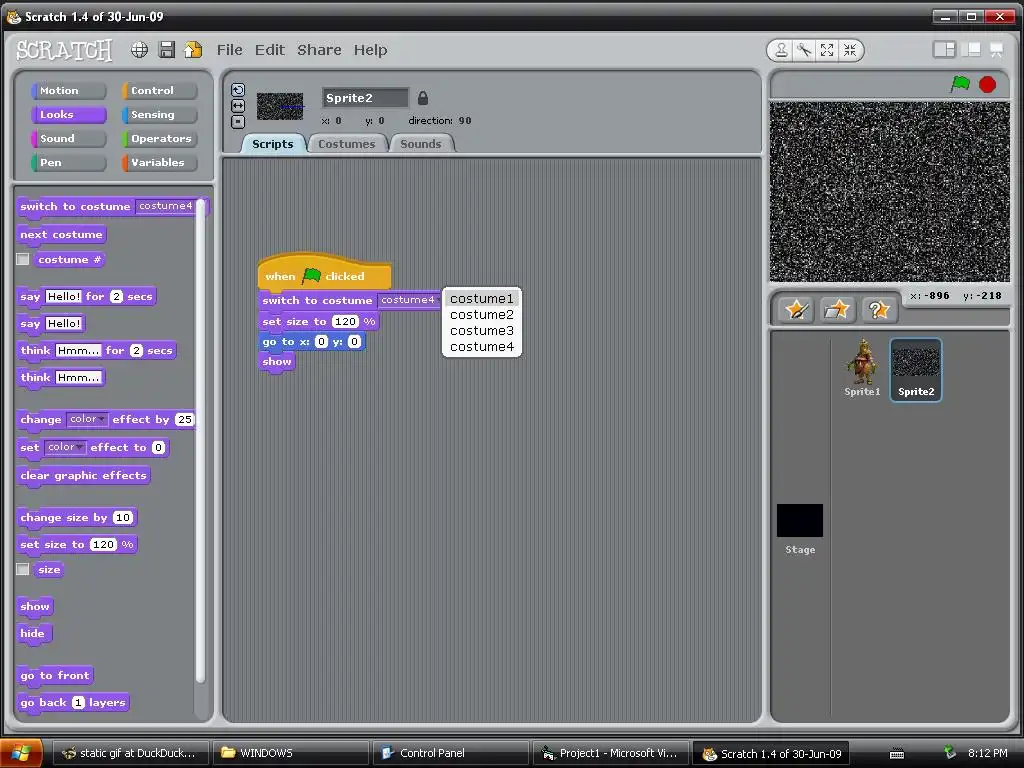Paint a new sprite
This screenshot has height=768, width=1024.
coord(797,309)
